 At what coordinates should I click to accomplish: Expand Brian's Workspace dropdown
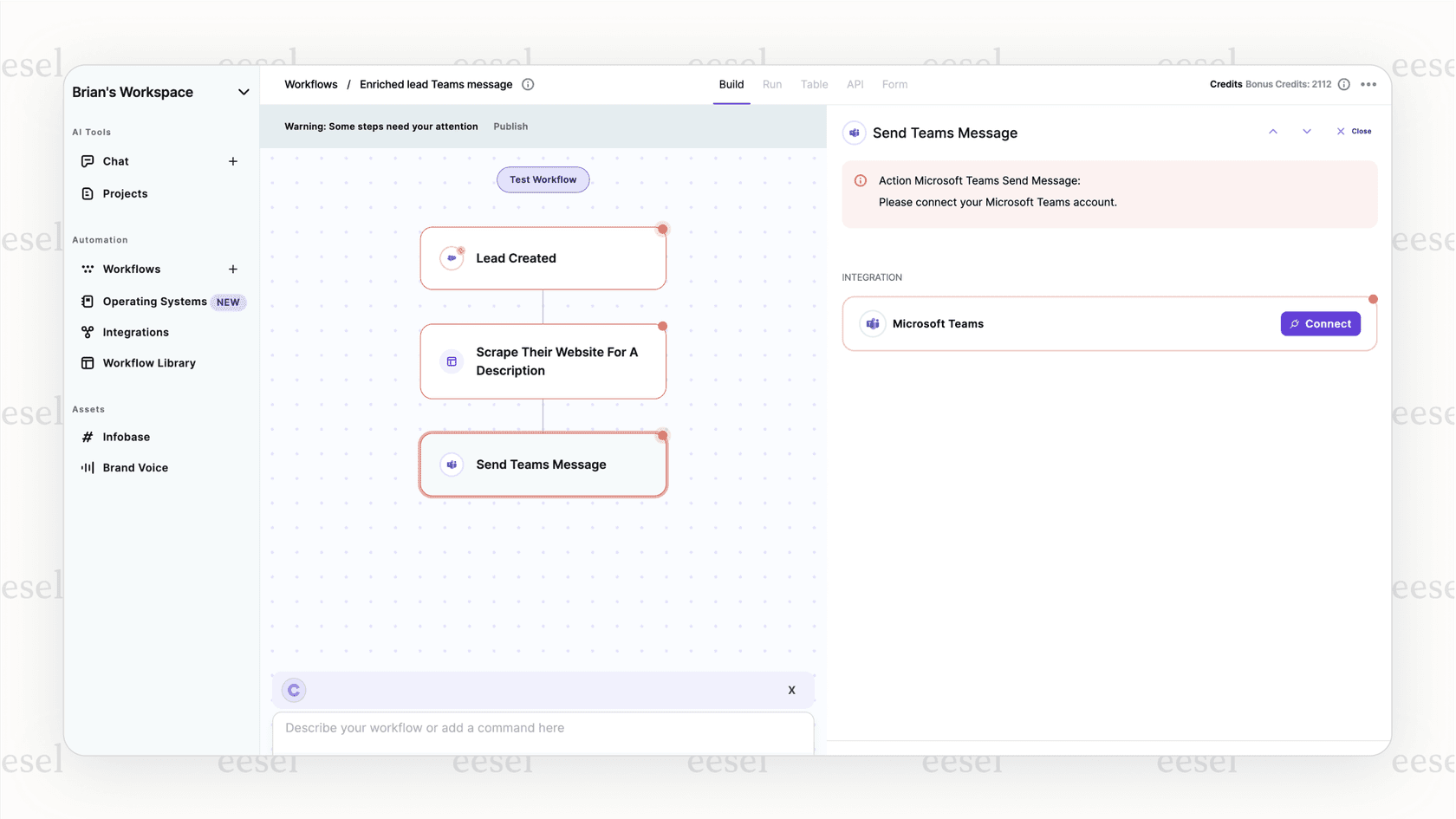(x=244, y=91)
